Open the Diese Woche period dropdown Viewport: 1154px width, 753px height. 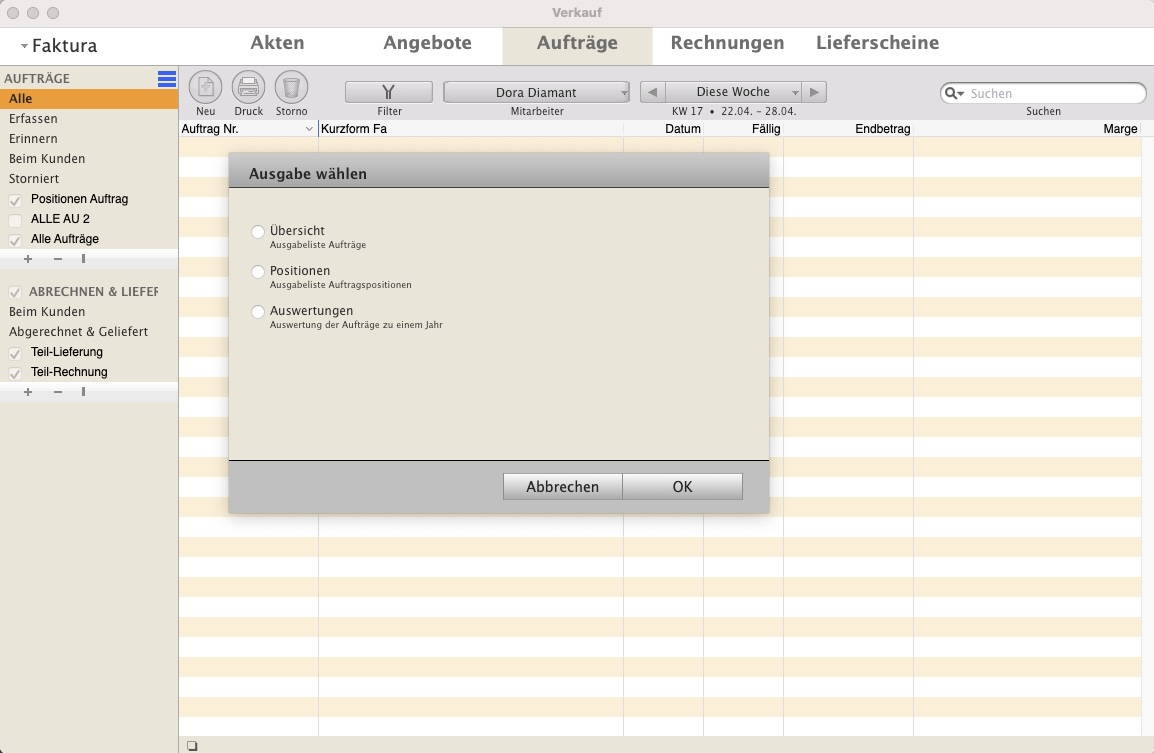(x=733, y=91)
